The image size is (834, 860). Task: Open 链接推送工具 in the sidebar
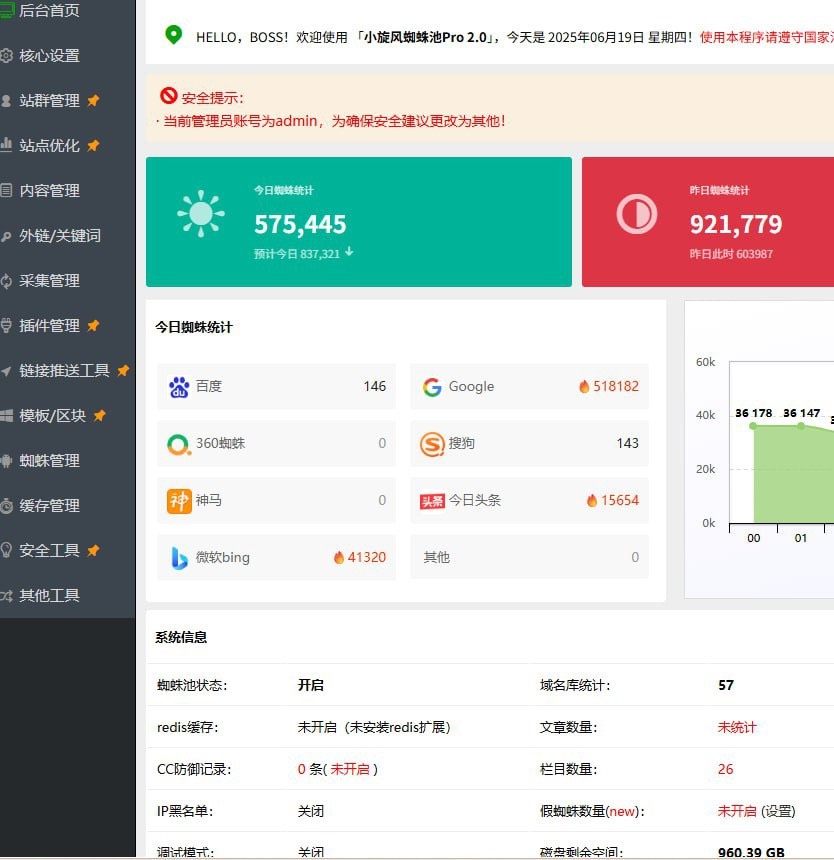pos(67,370)
